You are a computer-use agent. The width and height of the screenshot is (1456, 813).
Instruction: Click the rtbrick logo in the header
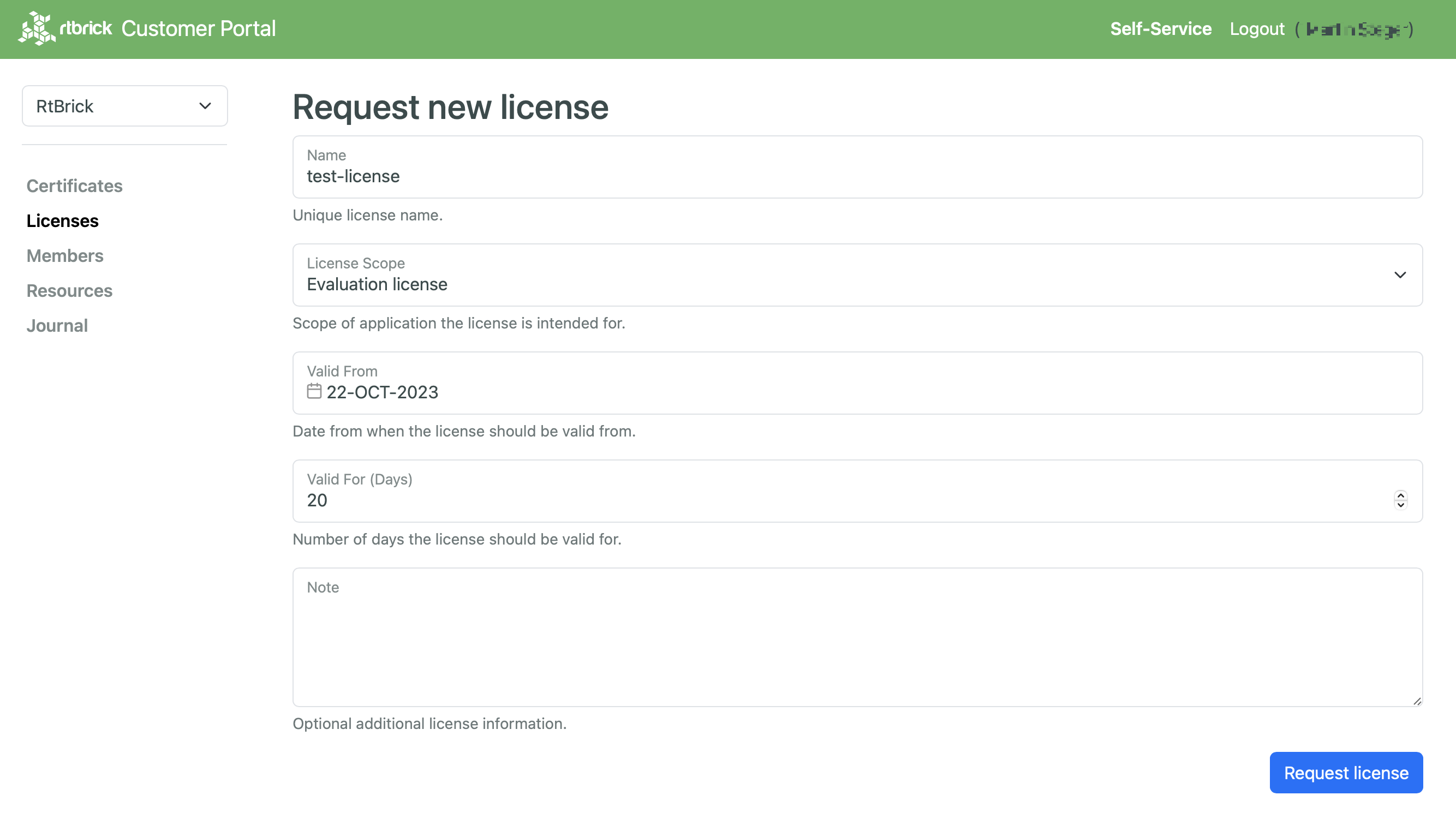click(x=37, y=28)
